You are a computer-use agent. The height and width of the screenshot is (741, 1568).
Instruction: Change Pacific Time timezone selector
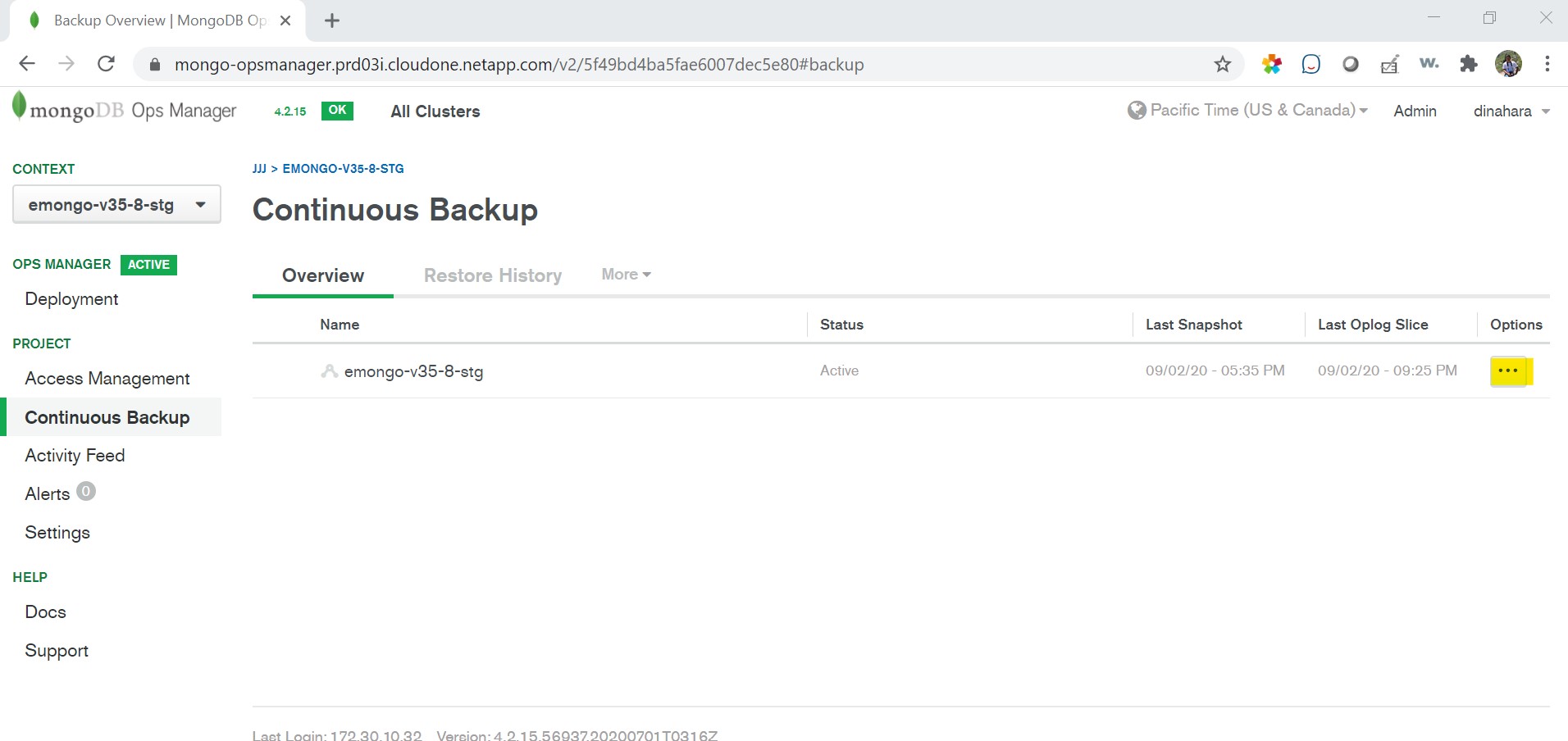click(1248, 111)
